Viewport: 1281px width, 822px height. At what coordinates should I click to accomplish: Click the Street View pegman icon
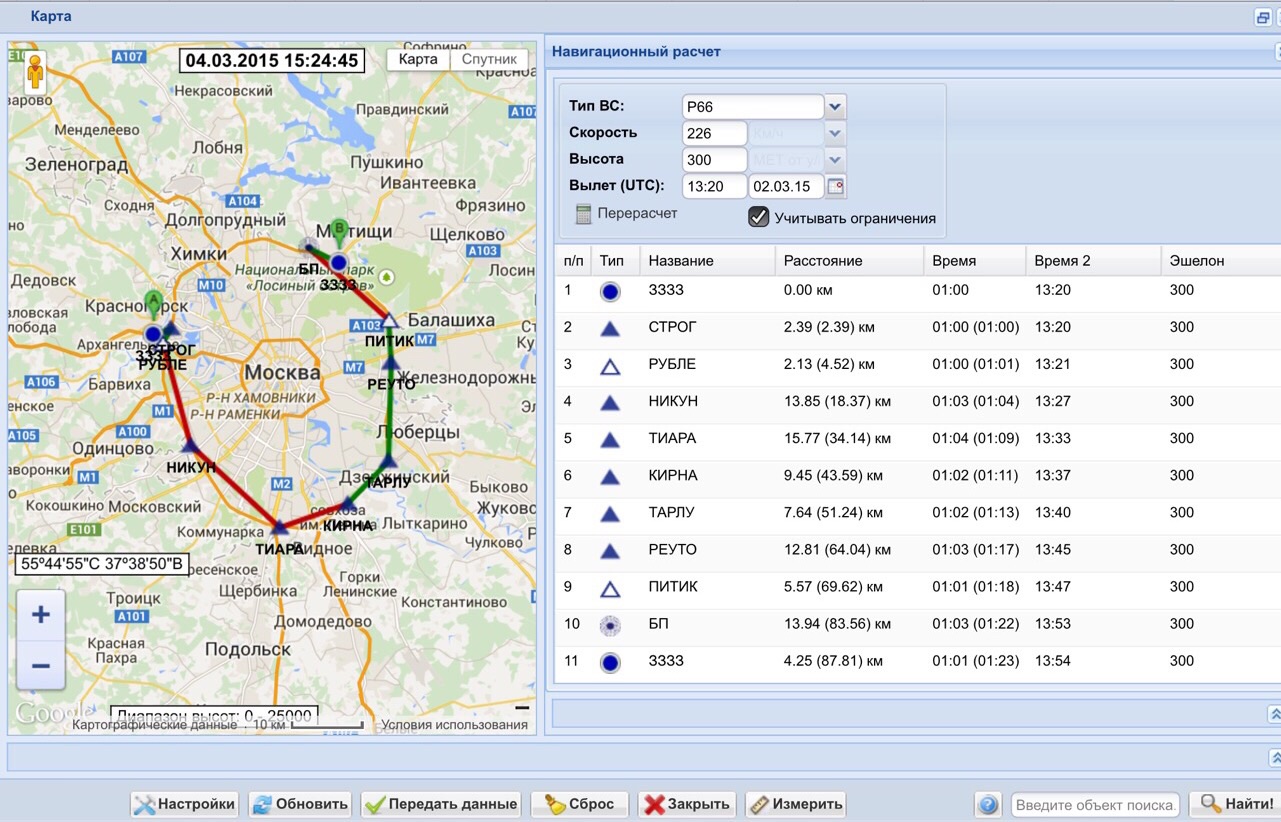(36, 72)
